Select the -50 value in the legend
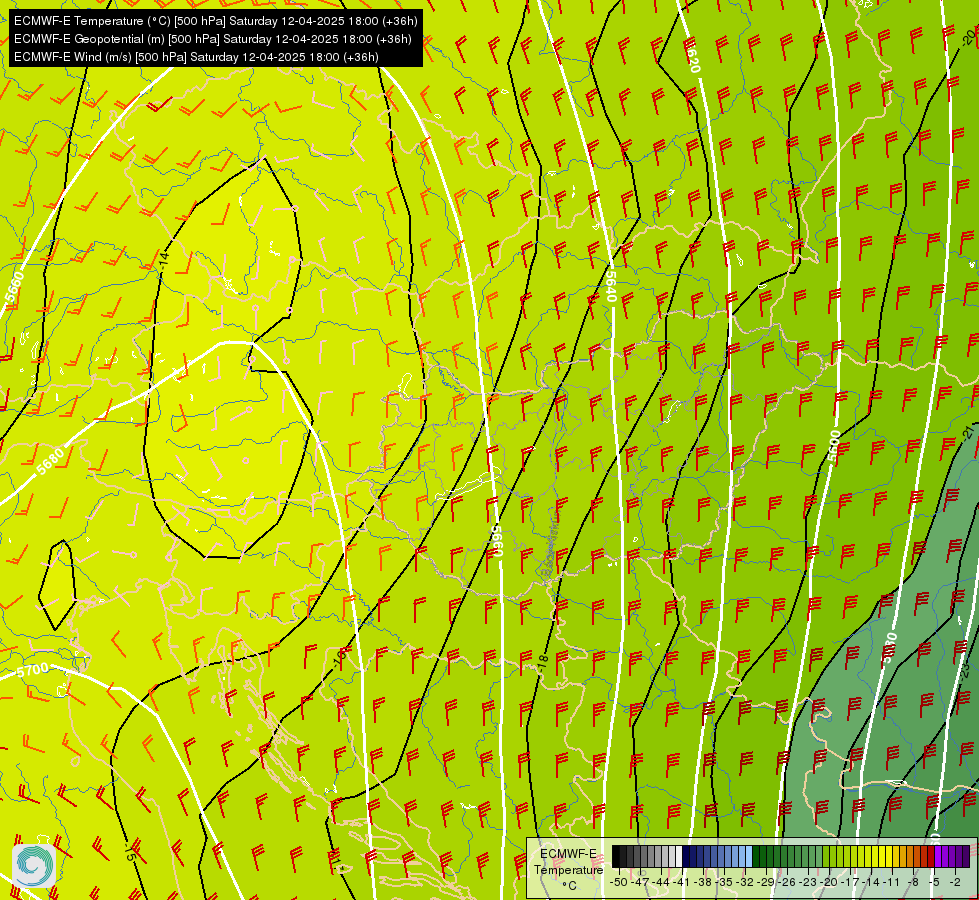 coord(619,882)
